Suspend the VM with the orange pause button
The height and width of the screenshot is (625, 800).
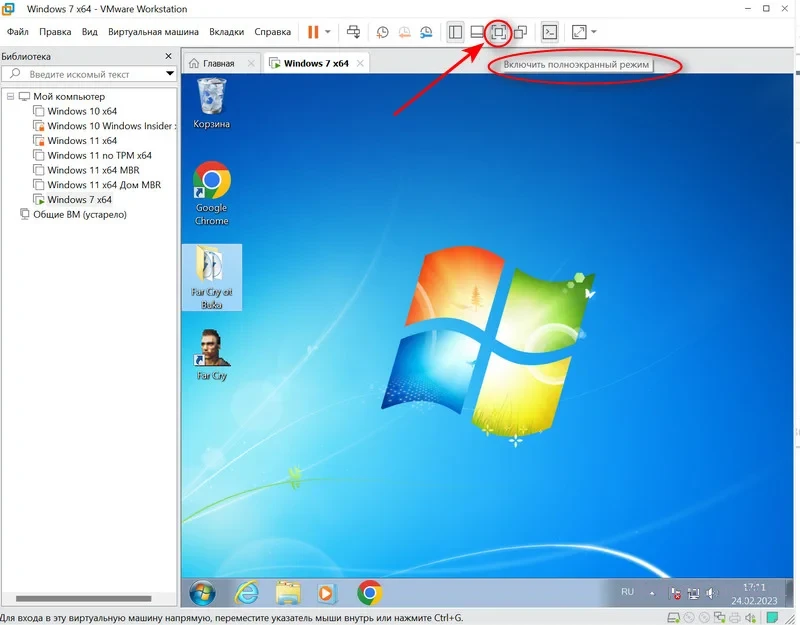point(313,32)
